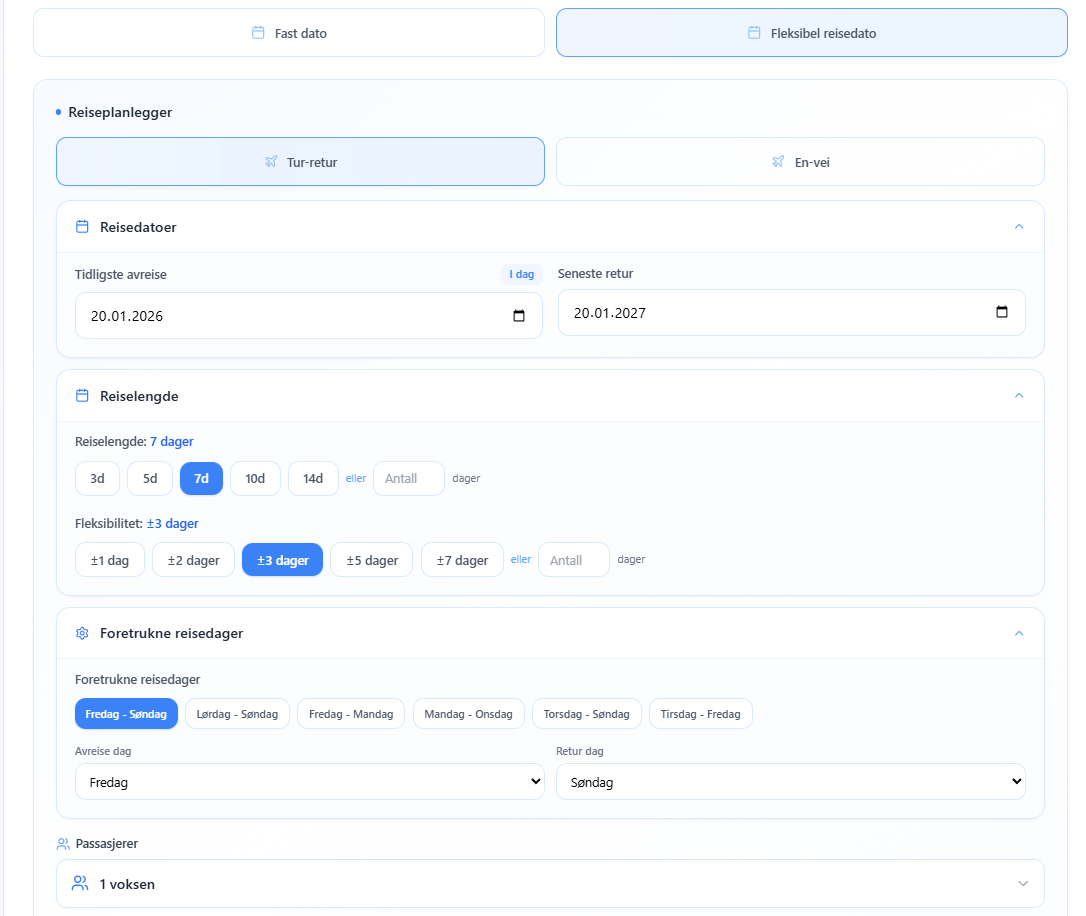Click the Foretrukne reisedager header title
1086x916 pixels.
(x=171, y=634)
